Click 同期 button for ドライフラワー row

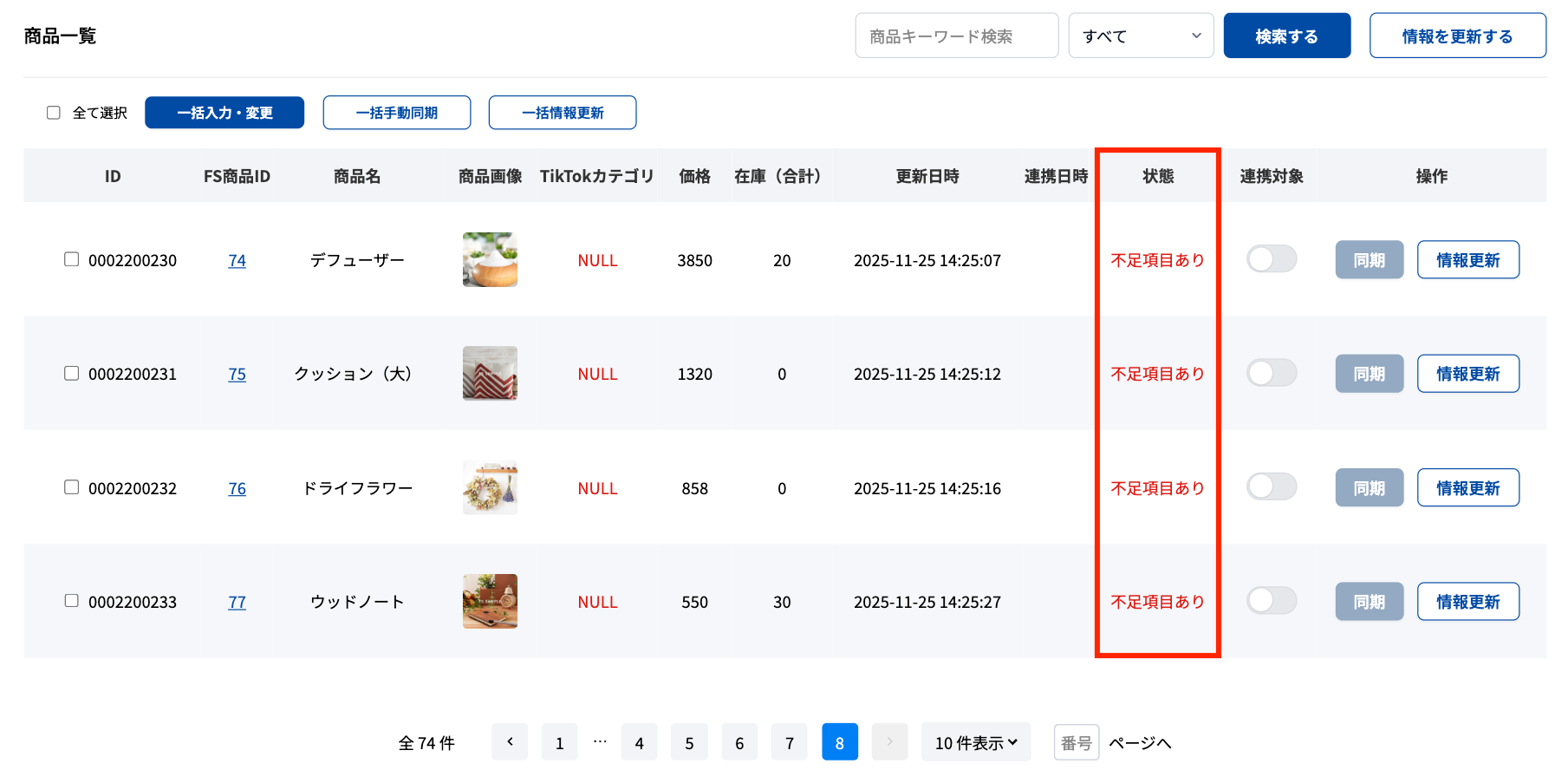point(1370,488)
